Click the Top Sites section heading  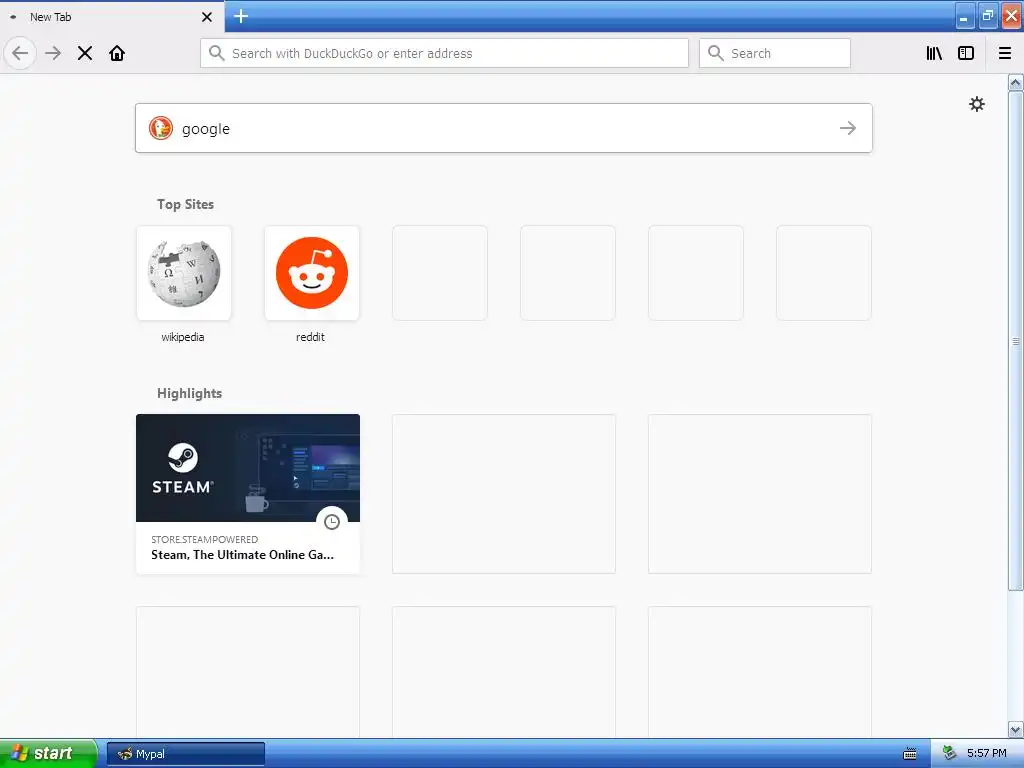185,204
